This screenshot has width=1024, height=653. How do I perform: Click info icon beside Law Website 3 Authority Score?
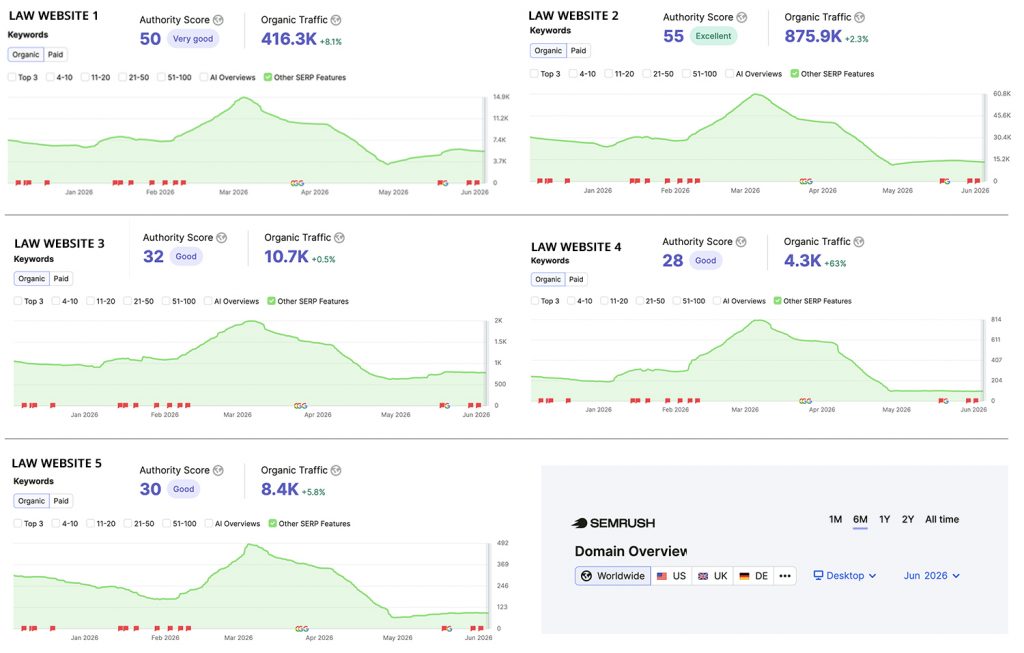[x=222, y=238]
